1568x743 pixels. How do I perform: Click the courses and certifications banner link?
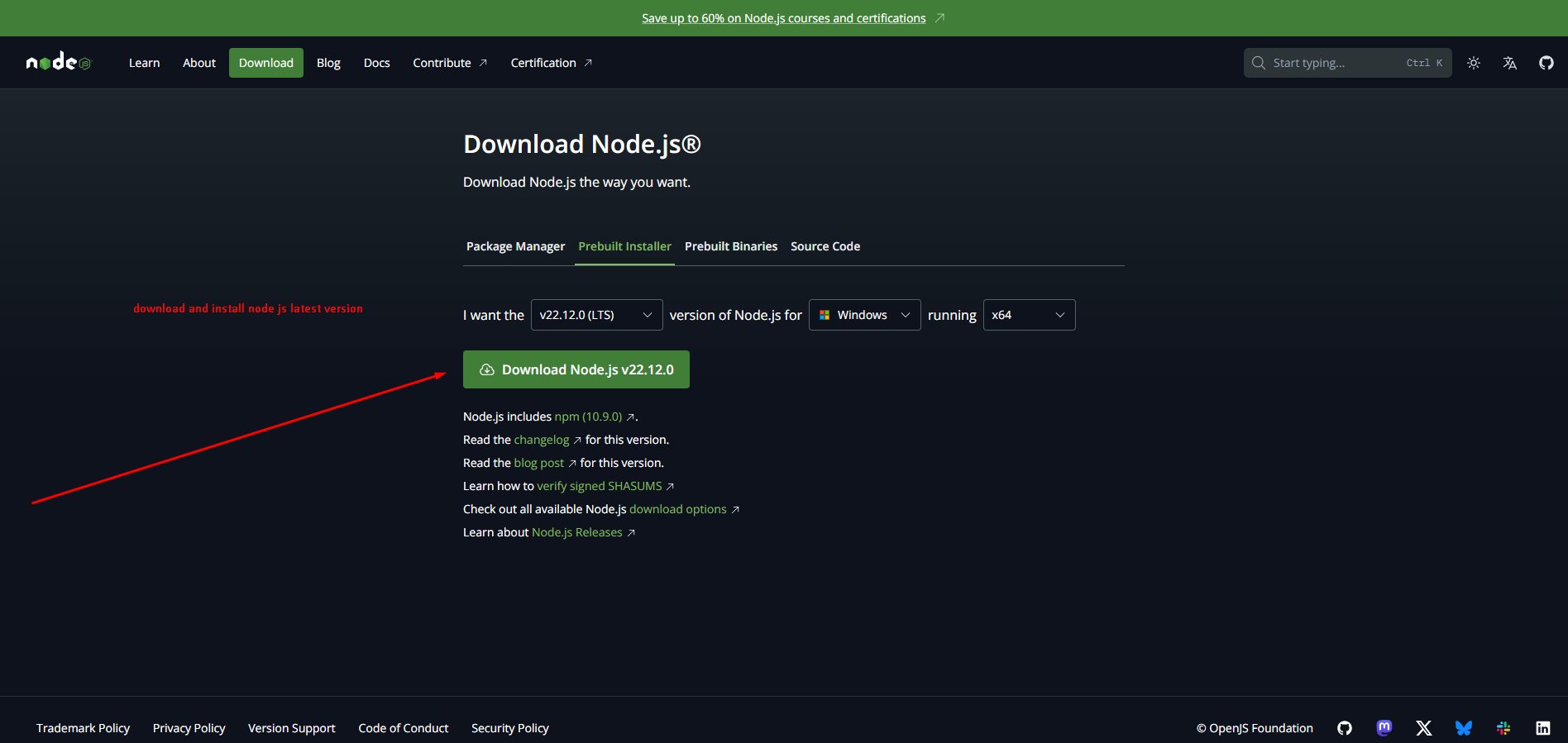[783, 18]
